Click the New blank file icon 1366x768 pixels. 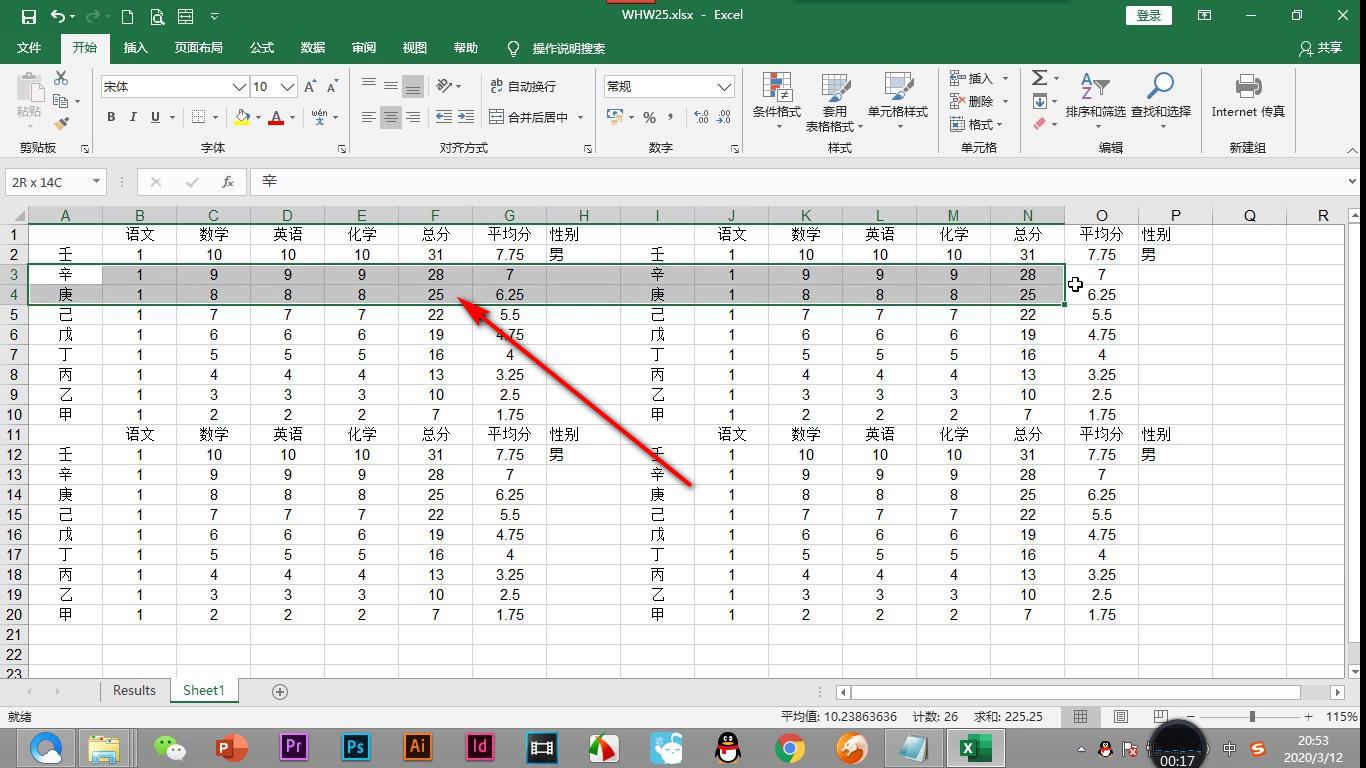click(x=127, y=16)
